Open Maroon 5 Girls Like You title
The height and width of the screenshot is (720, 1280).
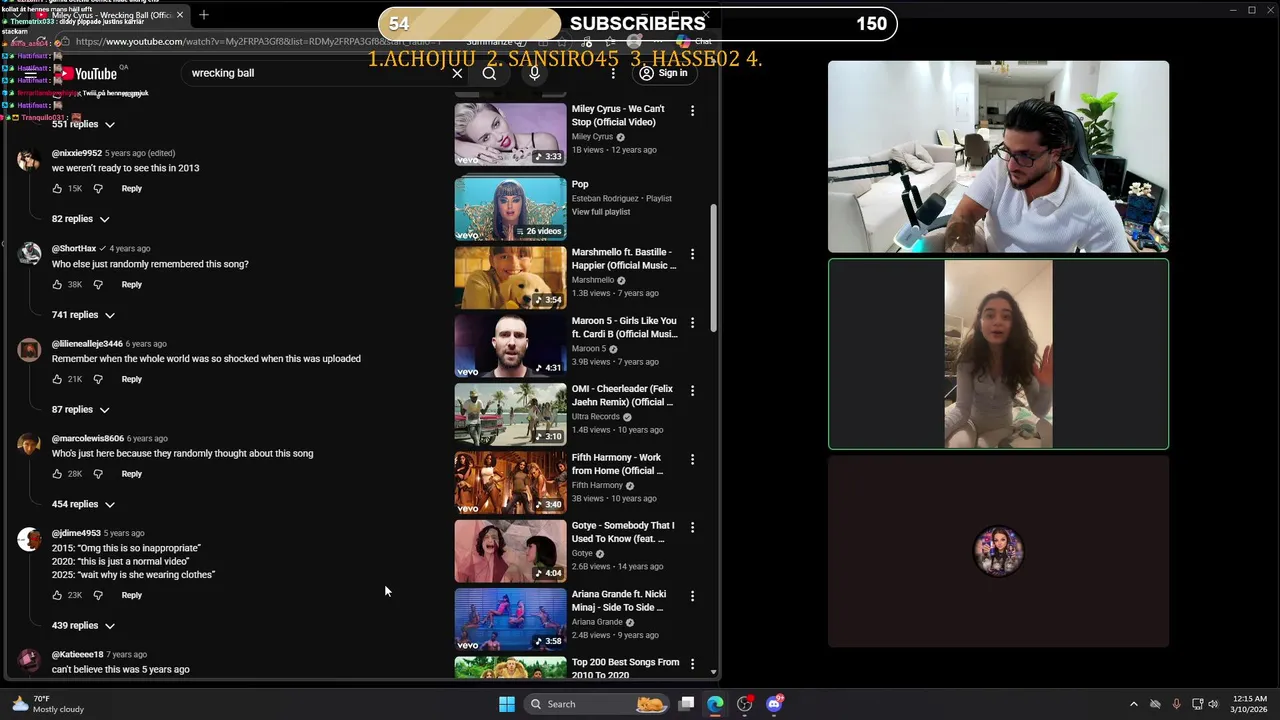(624, 327)
